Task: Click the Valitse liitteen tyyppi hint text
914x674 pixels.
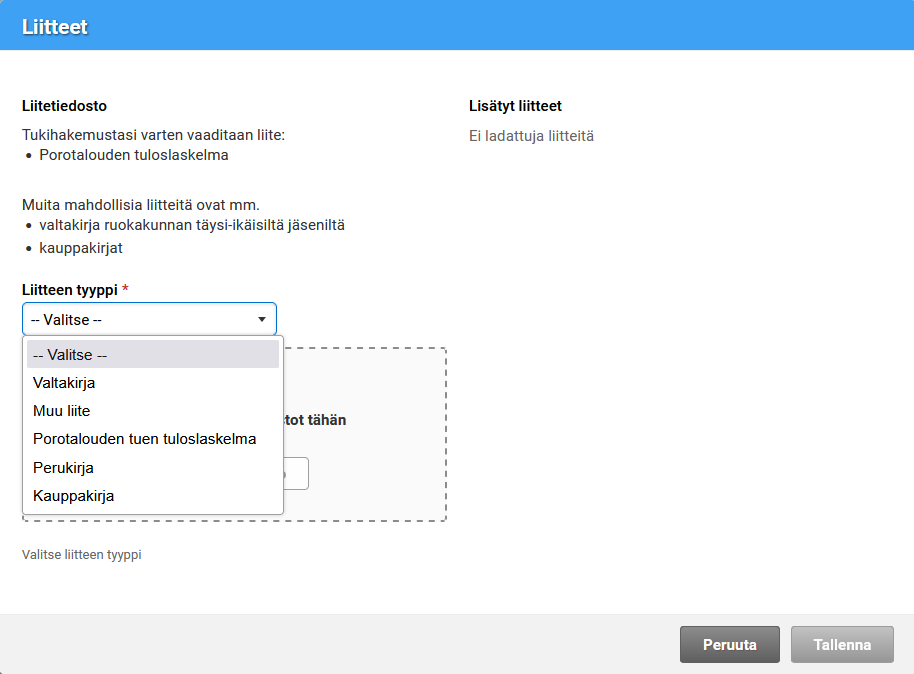Action: coord(82,554)
